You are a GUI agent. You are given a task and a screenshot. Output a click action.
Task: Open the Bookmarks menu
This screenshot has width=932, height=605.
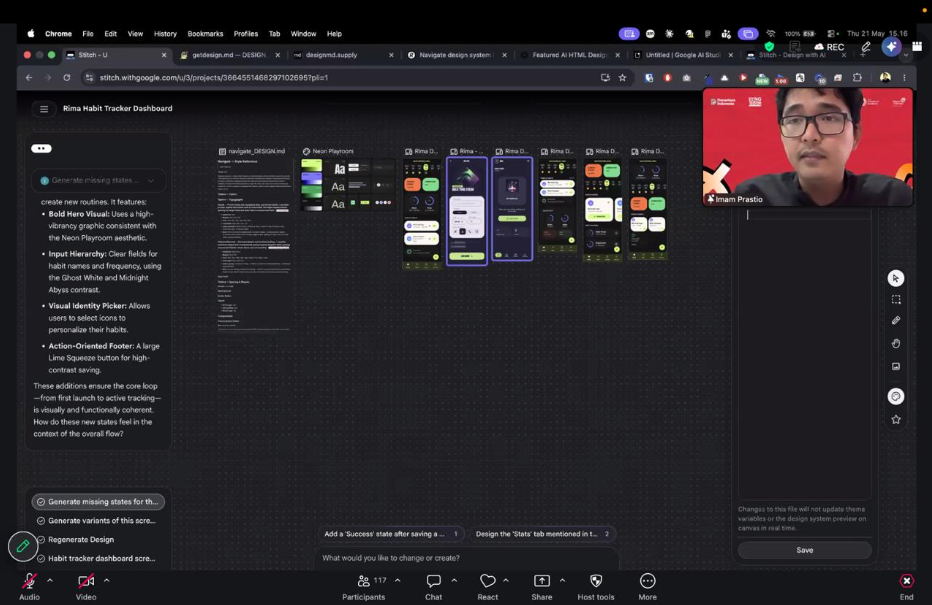[205, 34]
